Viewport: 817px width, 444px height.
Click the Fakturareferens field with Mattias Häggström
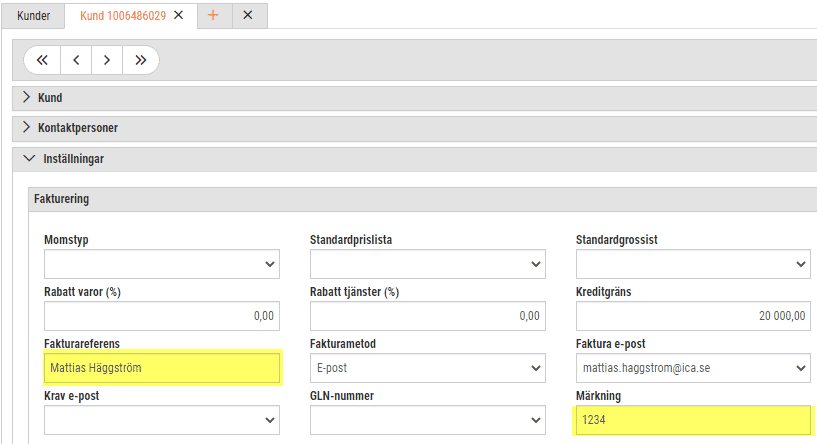click(x=162, y=368)
